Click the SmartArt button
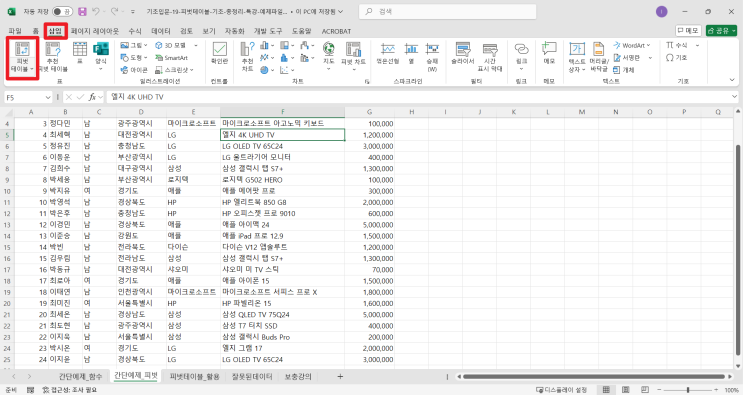 172,58
